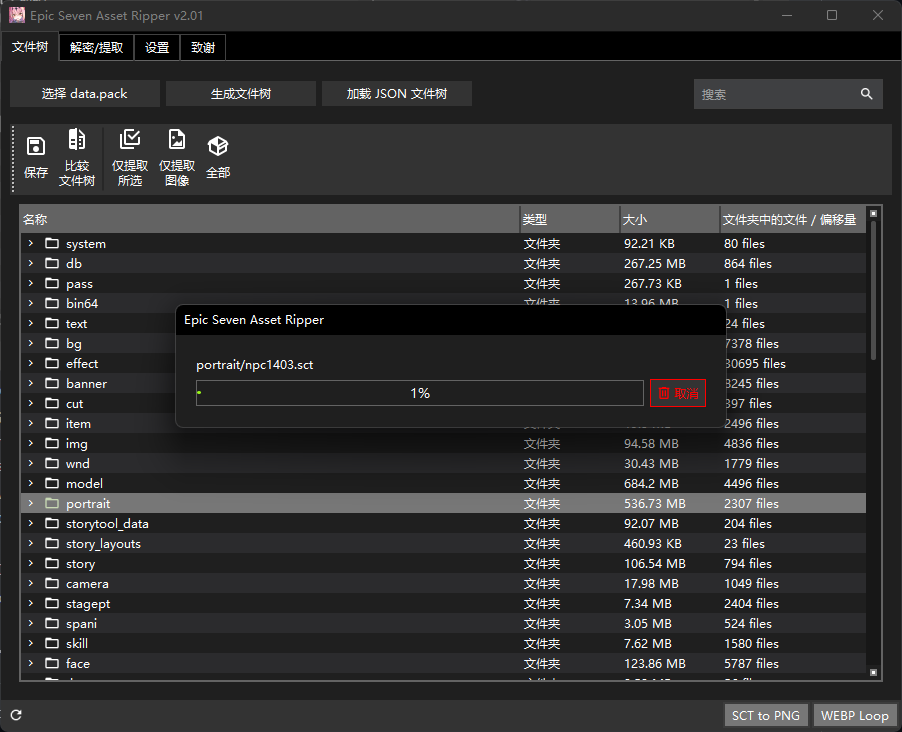
Task: Click the scrollbar down arrow in file tree
Action: click(x=873, y=672)
